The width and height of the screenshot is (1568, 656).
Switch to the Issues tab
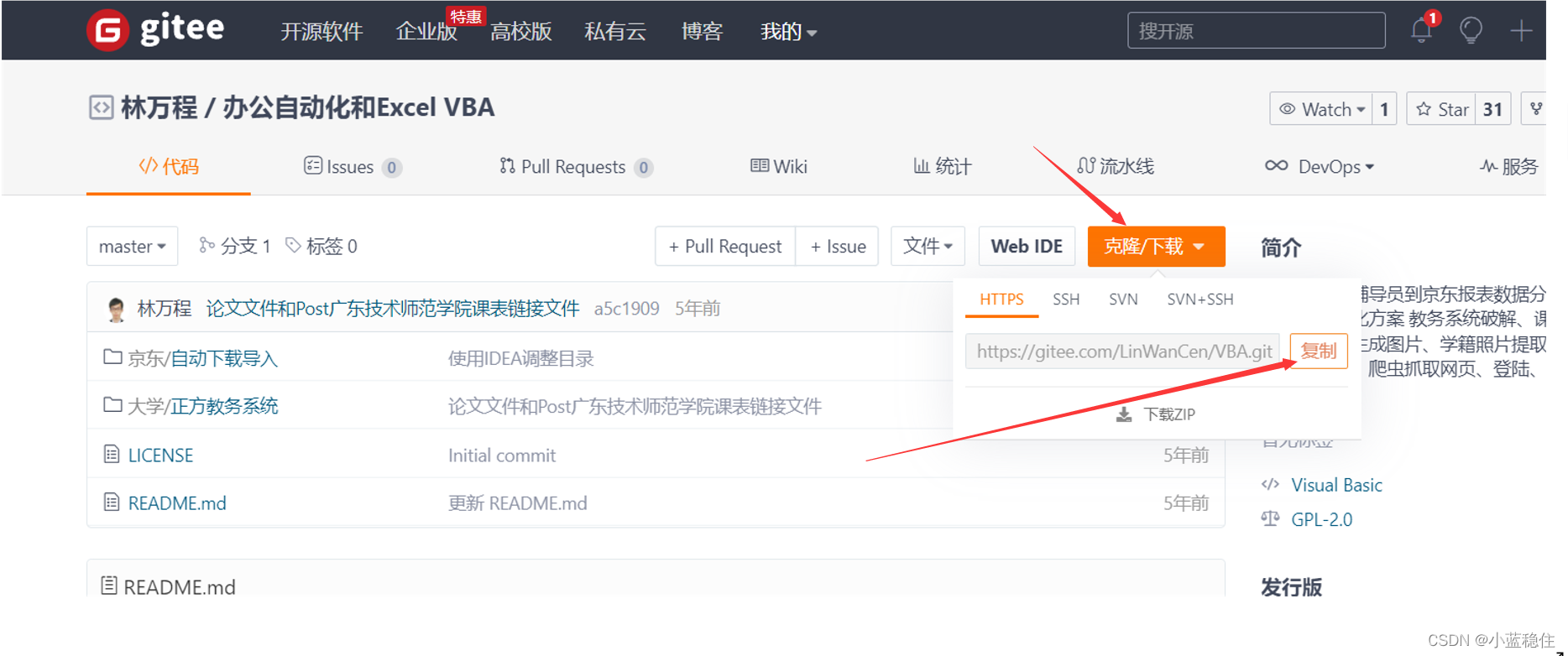coord(353,167)
